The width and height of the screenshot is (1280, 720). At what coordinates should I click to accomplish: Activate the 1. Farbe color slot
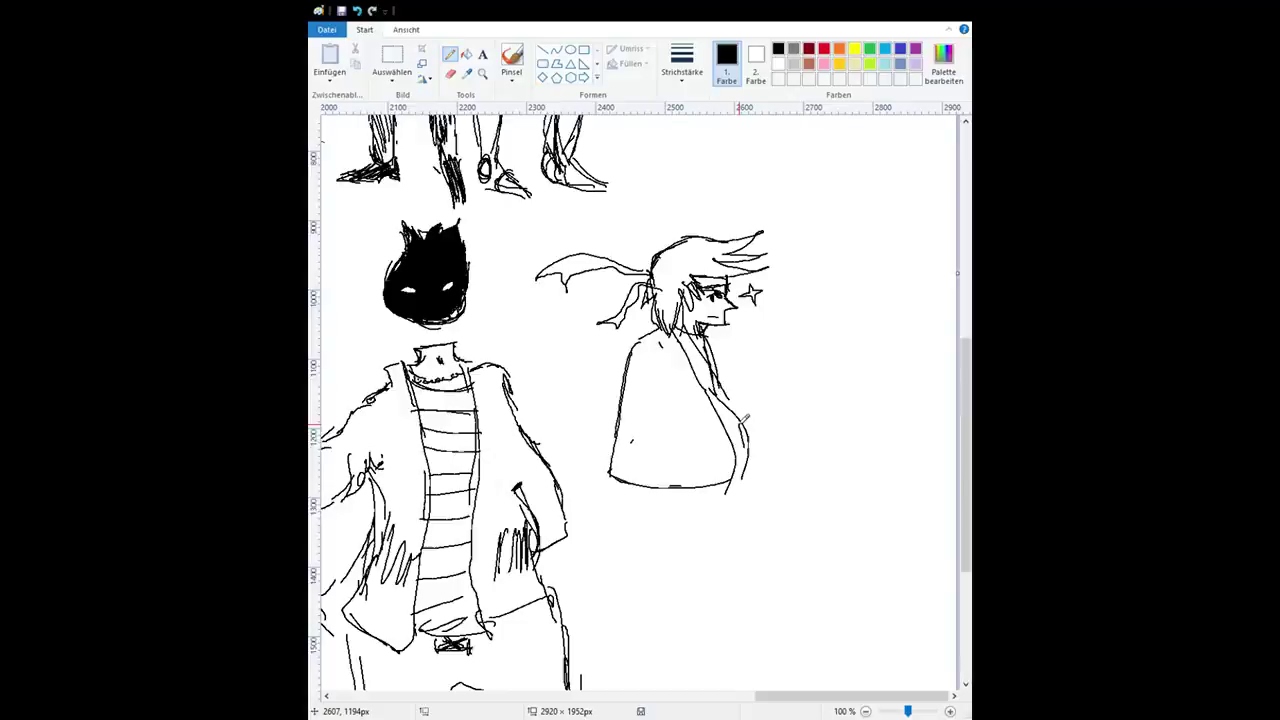tap(727, 63)
